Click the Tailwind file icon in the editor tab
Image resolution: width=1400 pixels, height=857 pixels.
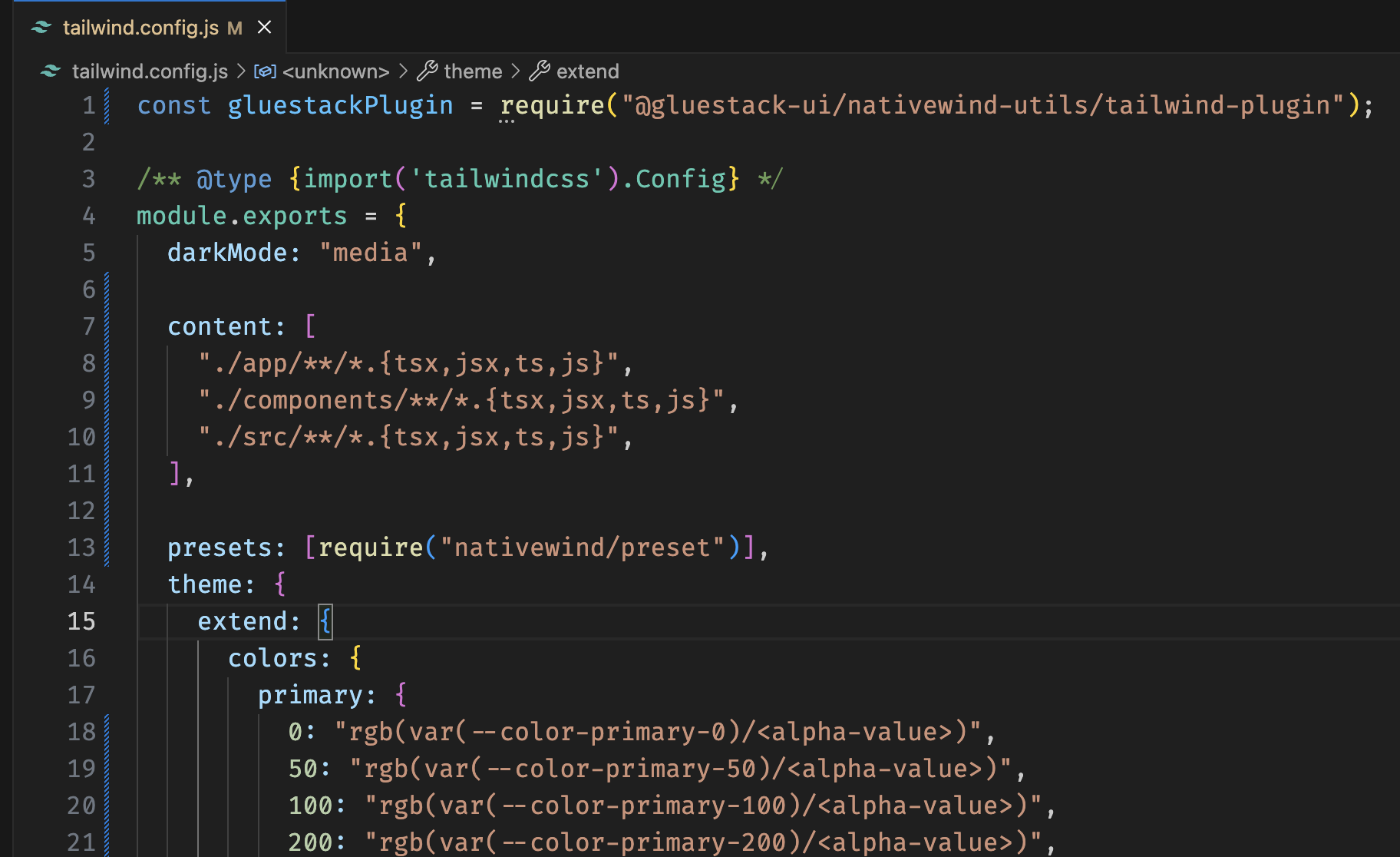41,28
